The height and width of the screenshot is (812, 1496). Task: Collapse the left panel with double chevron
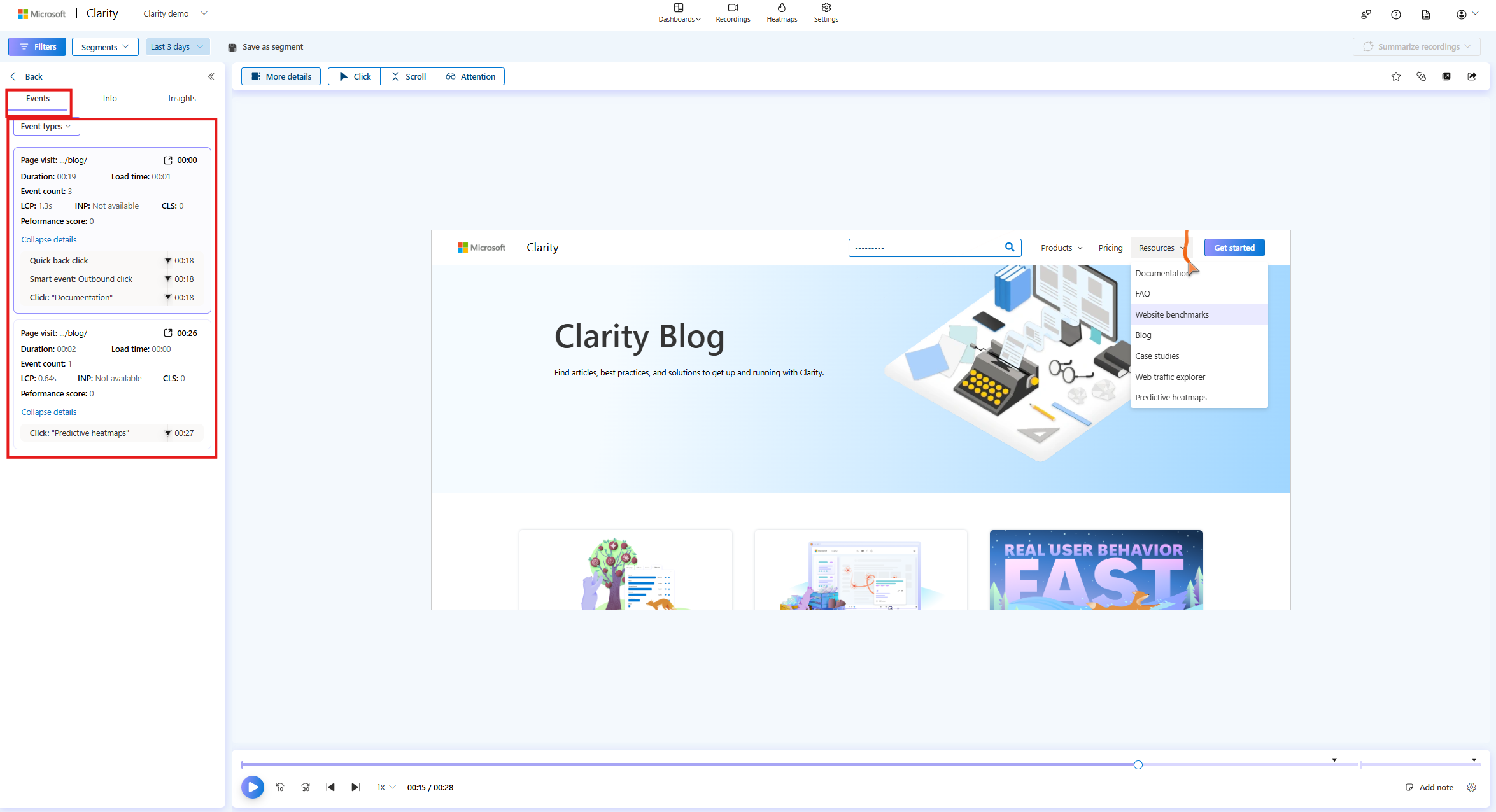(x=211, y=76)
